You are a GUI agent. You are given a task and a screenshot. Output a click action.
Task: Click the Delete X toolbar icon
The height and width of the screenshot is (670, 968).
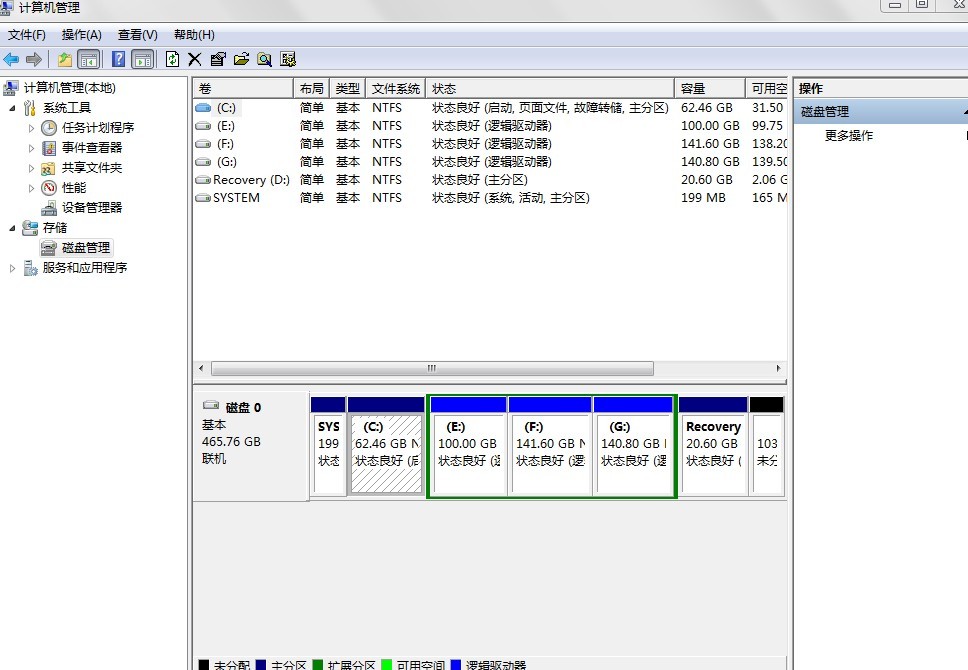coord(194,59)
